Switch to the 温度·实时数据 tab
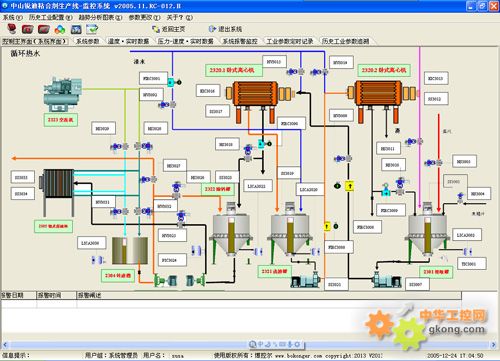 [x=128, y=41]
